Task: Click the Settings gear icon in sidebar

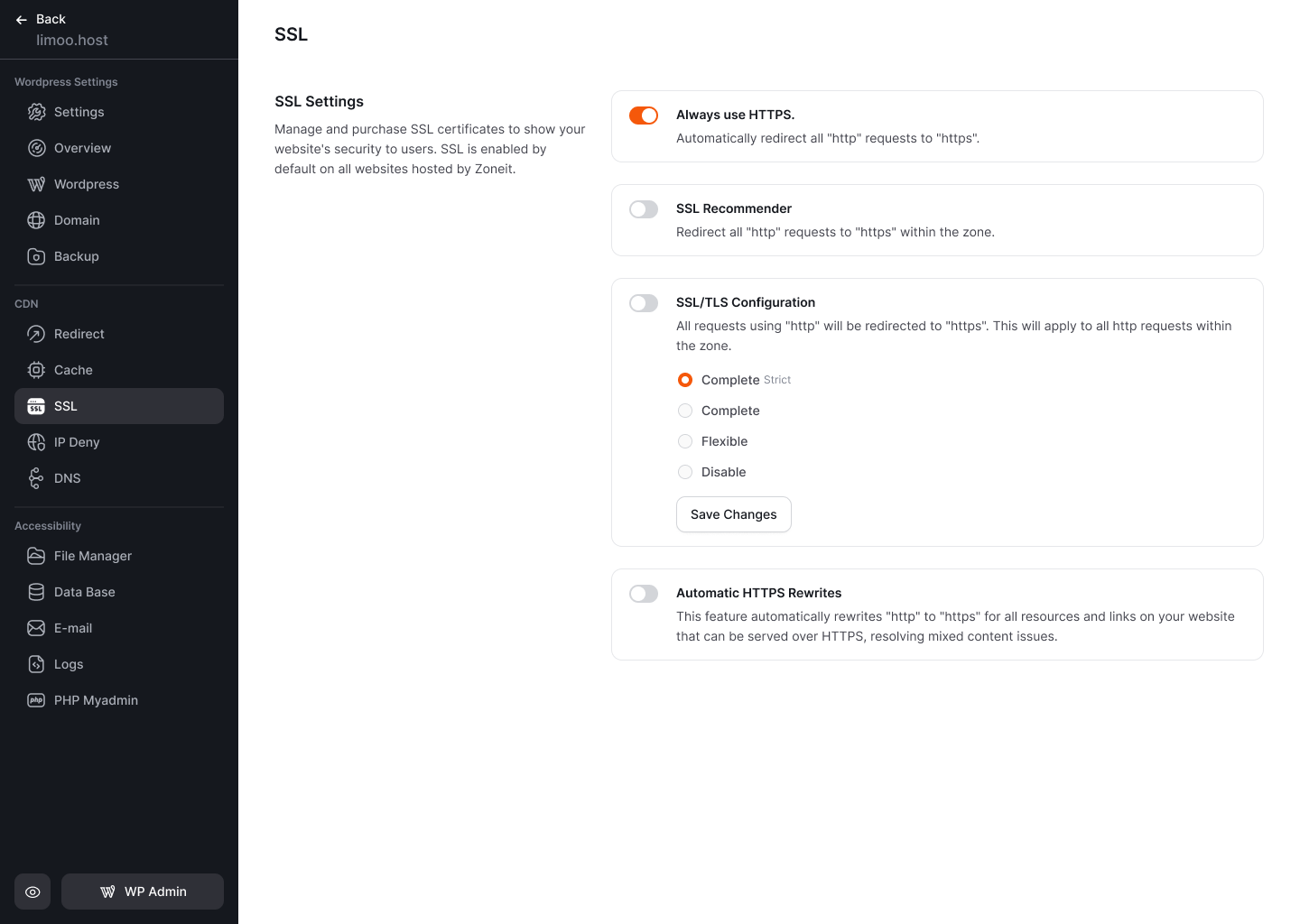Action: pos(36,112)
